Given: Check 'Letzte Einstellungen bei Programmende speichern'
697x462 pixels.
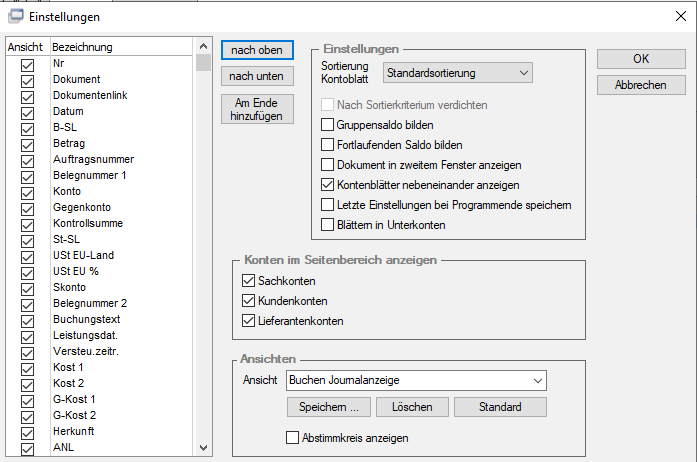Looking at the screenshot, I should 328,205.
